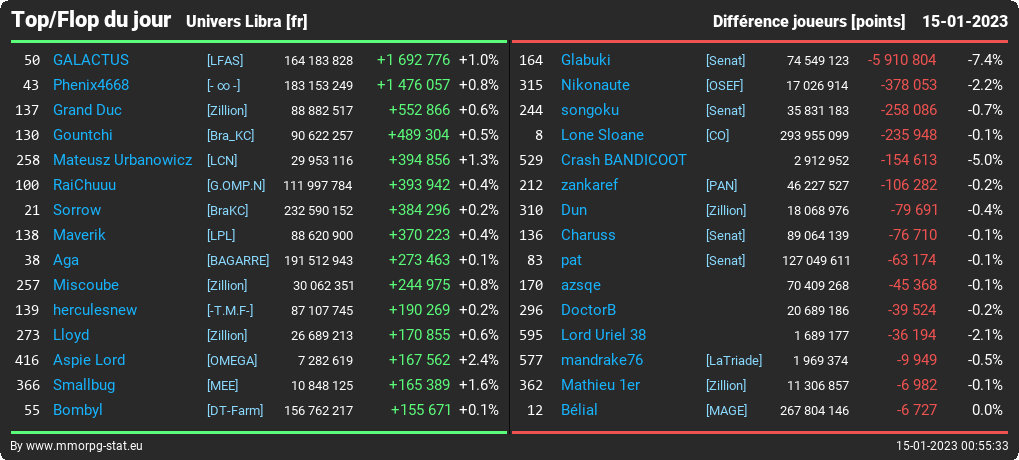Open GALACTUS player name

pyautogui.click(x=91, y=60)
